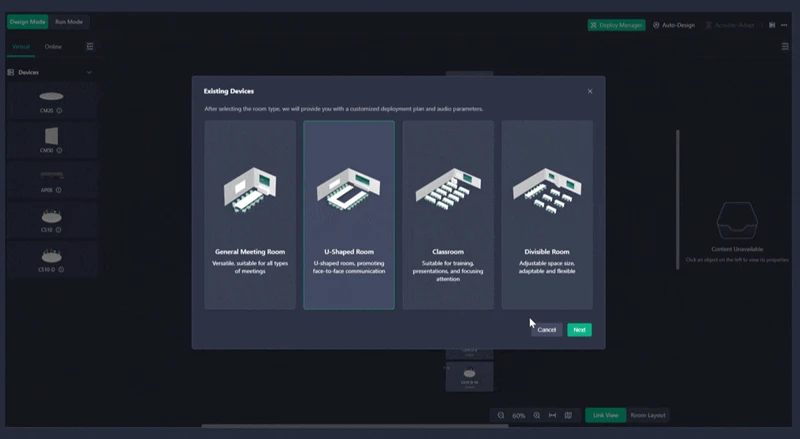Open the map view icon in zoom bar
This screenshot has width=800, height=439.
(x=568, y=415)
